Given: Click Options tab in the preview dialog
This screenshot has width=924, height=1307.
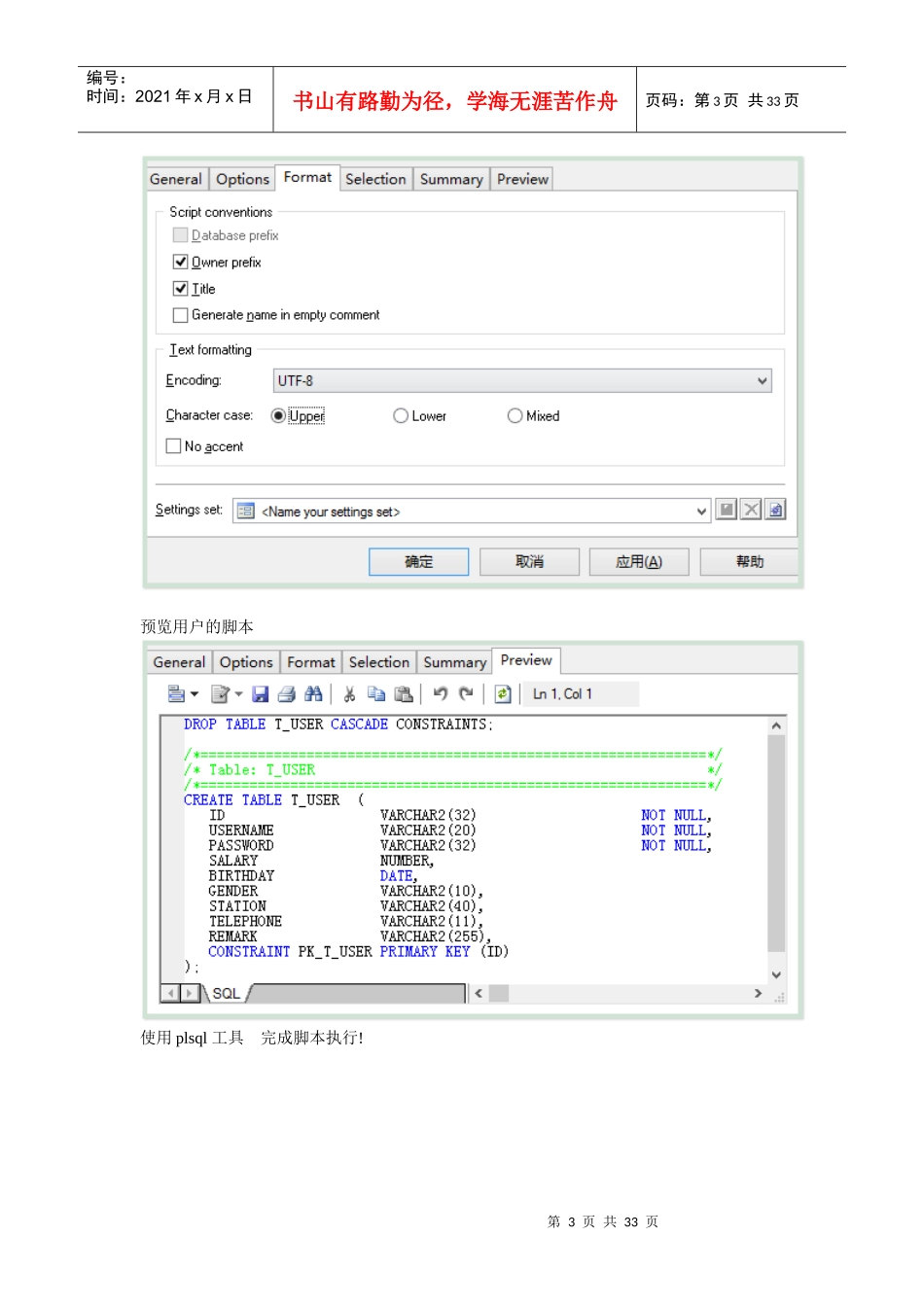Looking at the screenshot, I should (x=246, y=662).
